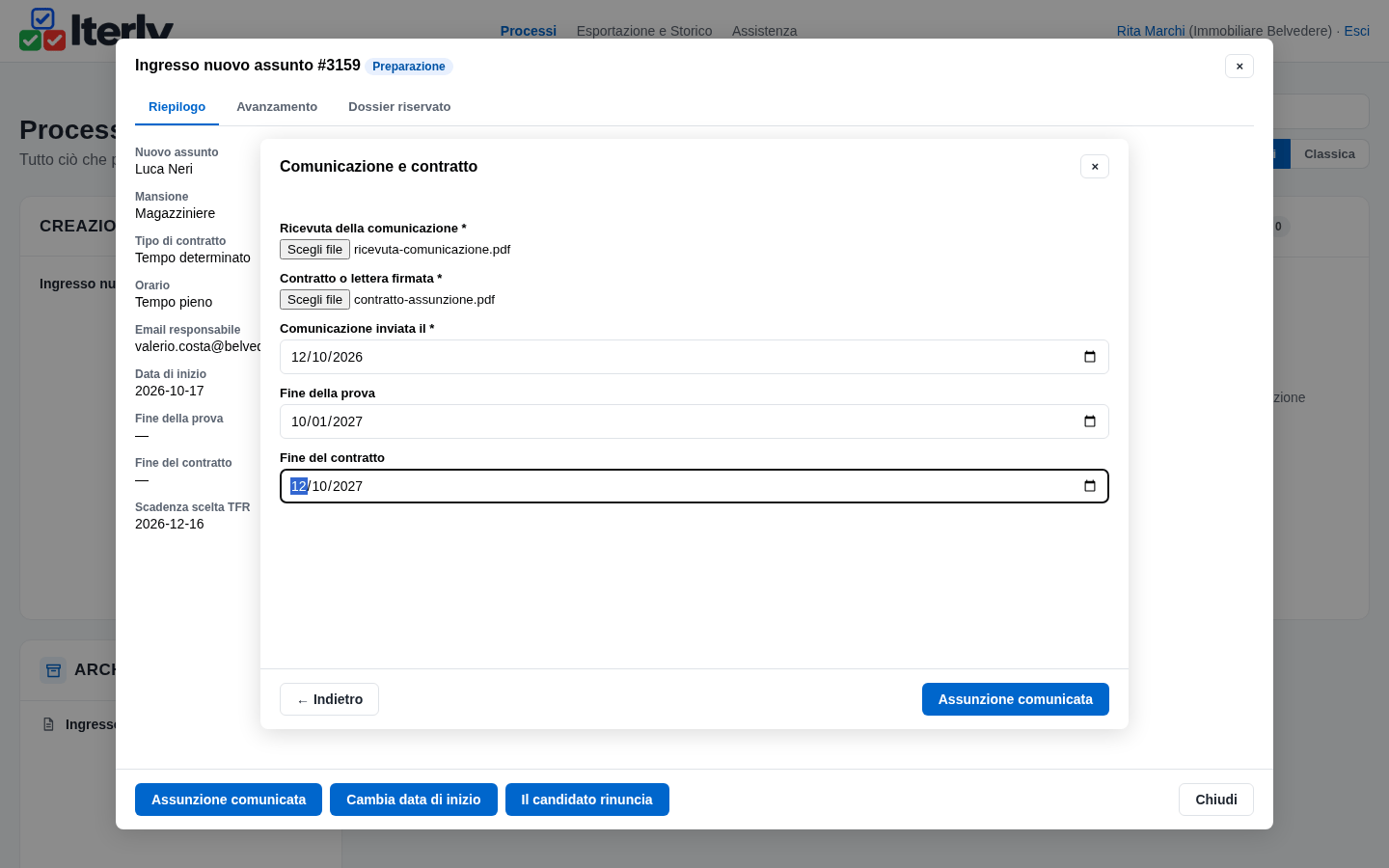Image resolution: width=1389 pixels, height=868 pixels.
Task: Click Assunzione comunicata in the outer footer
Action: tap(229, 800)
